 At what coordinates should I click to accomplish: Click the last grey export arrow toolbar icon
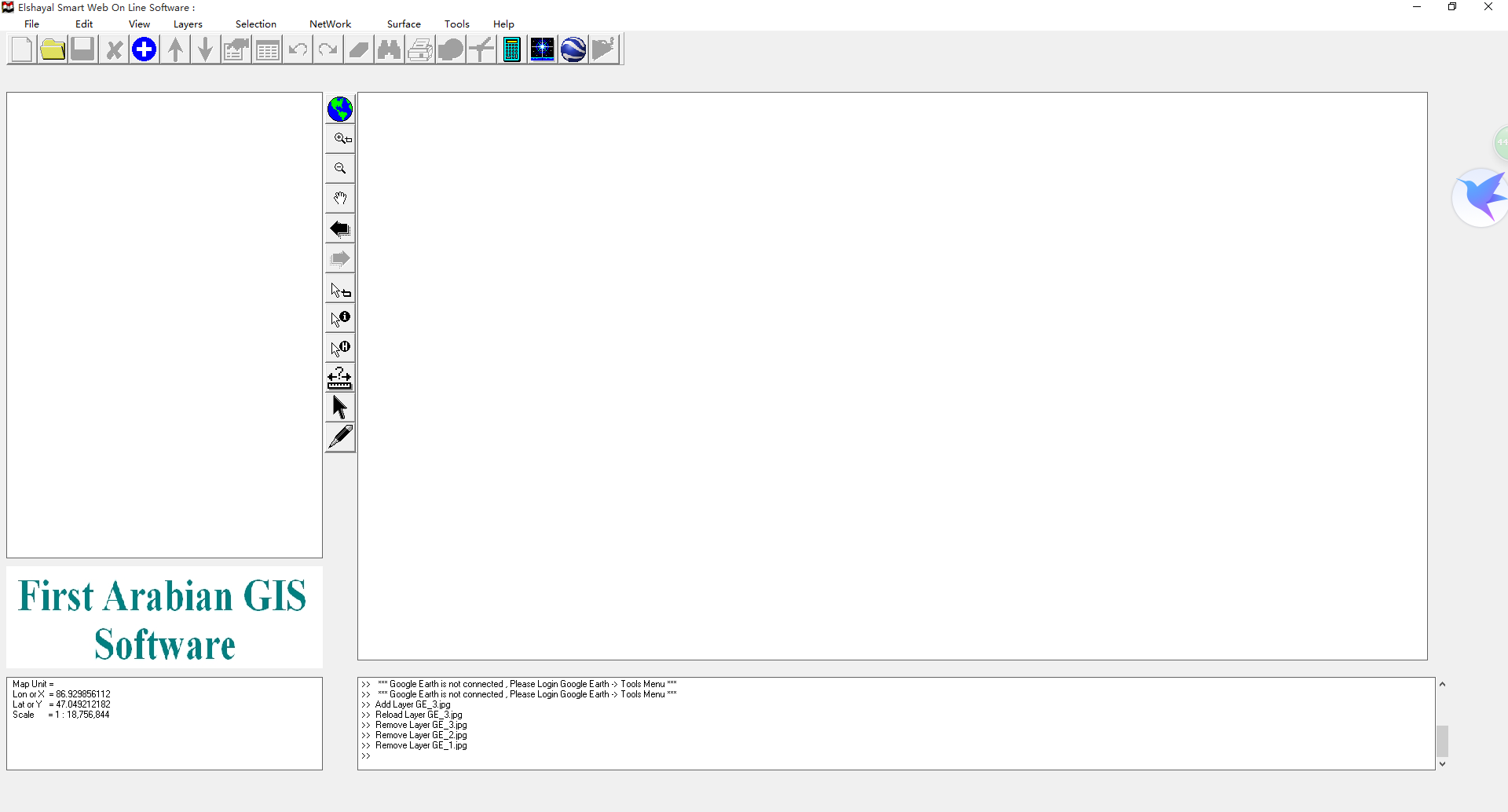pyautogui.click(x=604, y=49)
